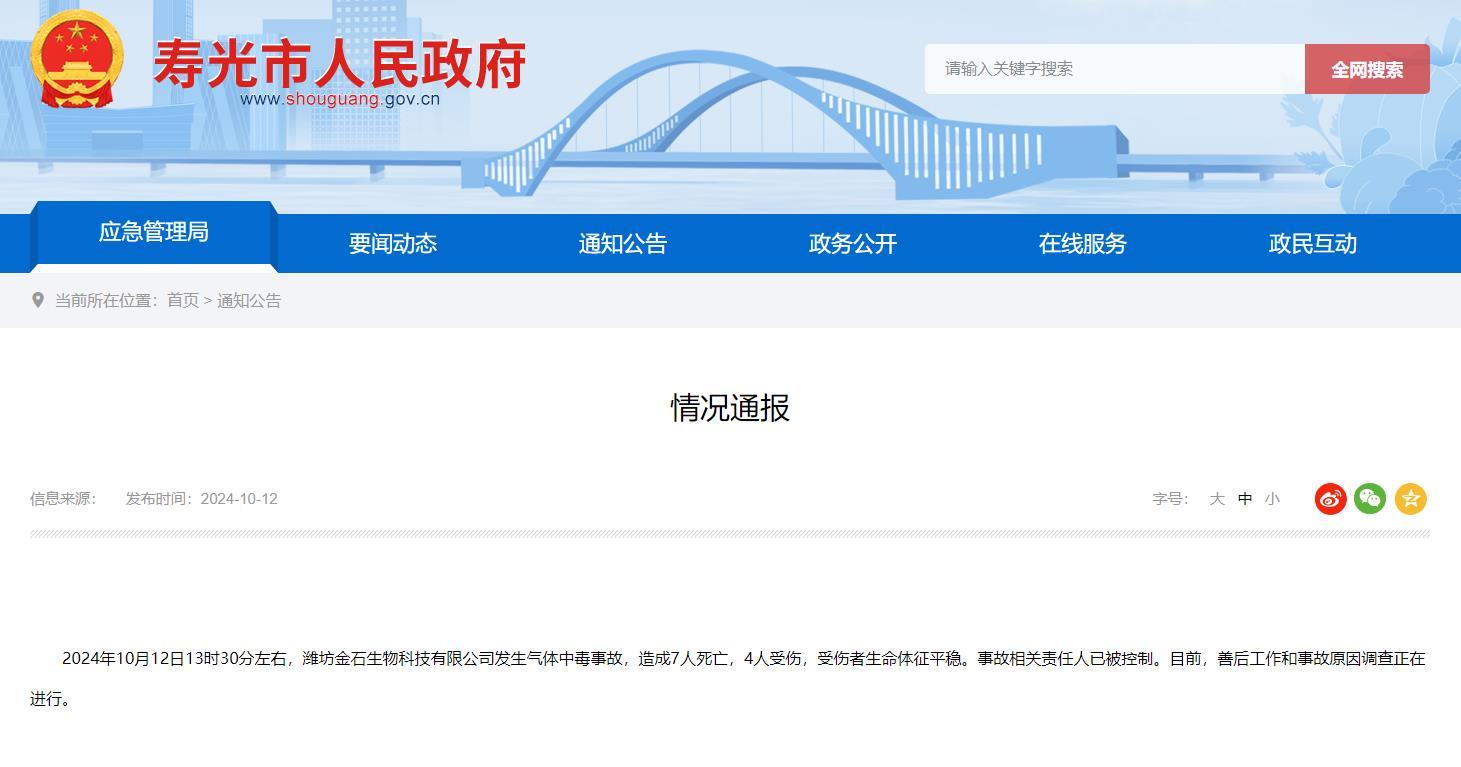This screenshot has width=1461, height=767.
Task: Set font size to 大 (large)
Action: click(1217, 498)
